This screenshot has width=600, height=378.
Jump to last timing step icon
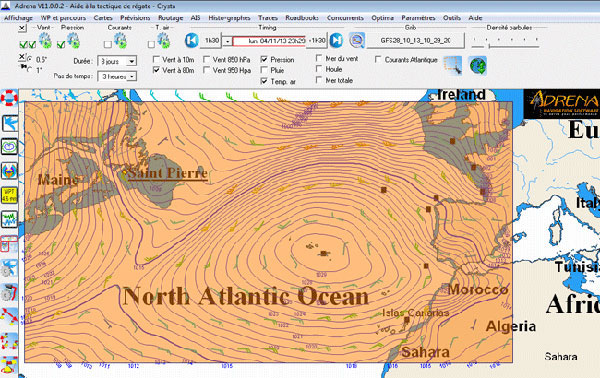coord(336,40)
